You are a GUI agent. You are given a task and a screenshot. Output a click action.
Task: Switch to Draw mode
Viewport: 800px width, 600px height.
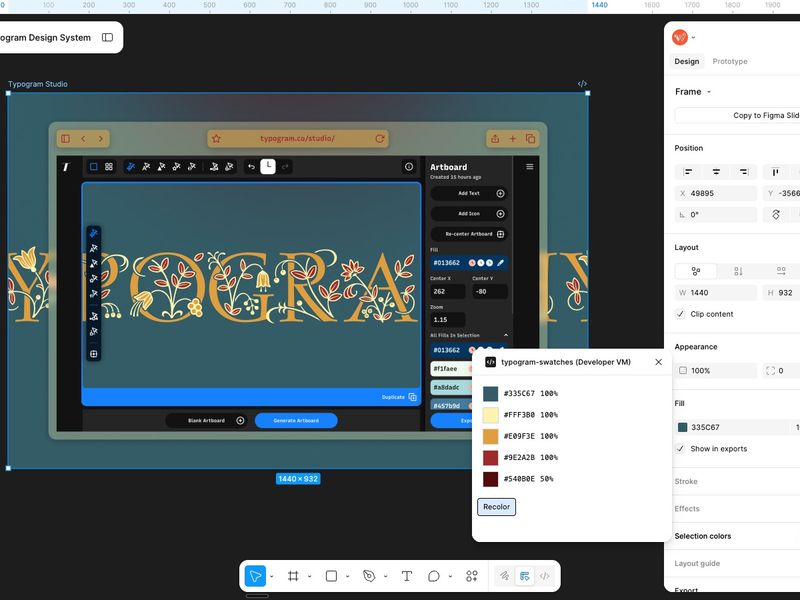coord(504,576)
